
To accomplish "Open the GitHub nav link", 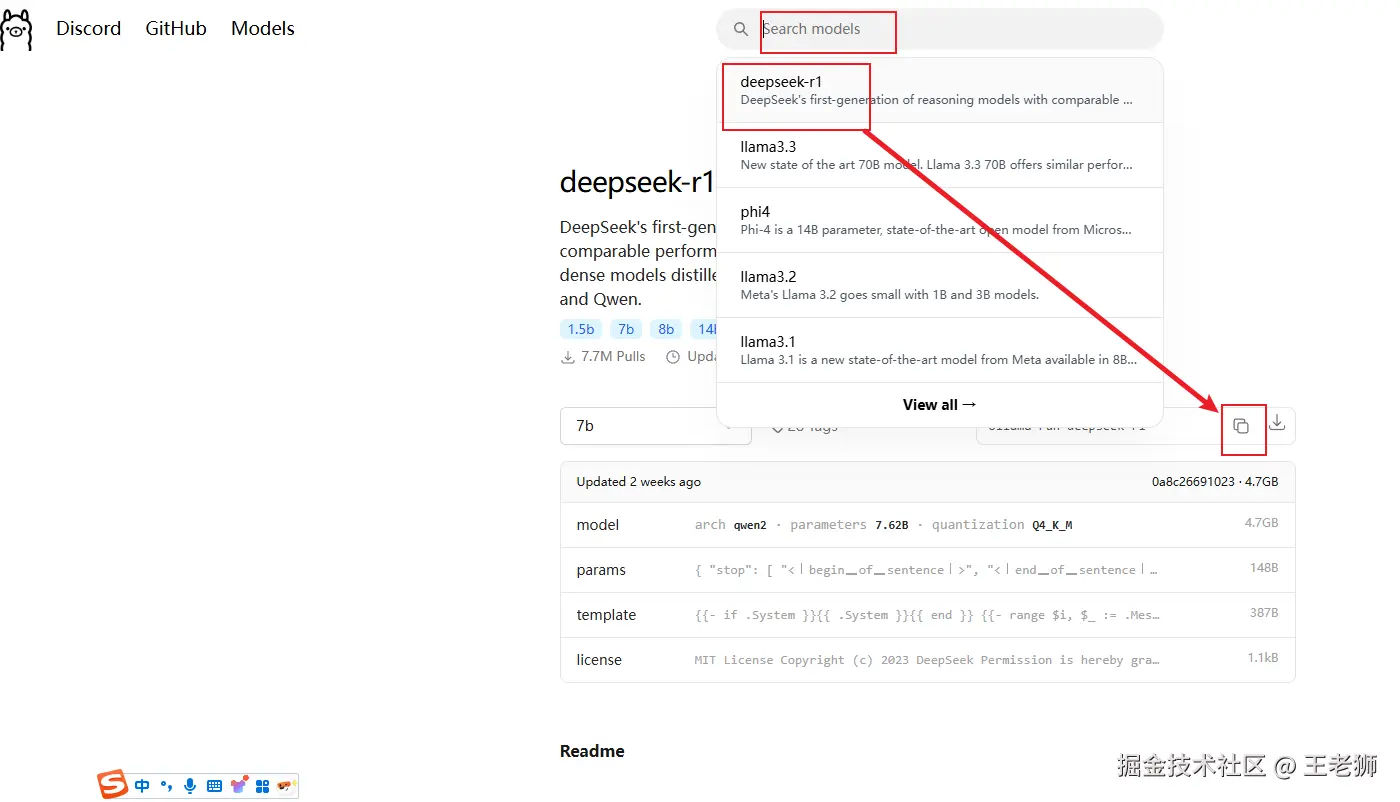I will point(176,29).
